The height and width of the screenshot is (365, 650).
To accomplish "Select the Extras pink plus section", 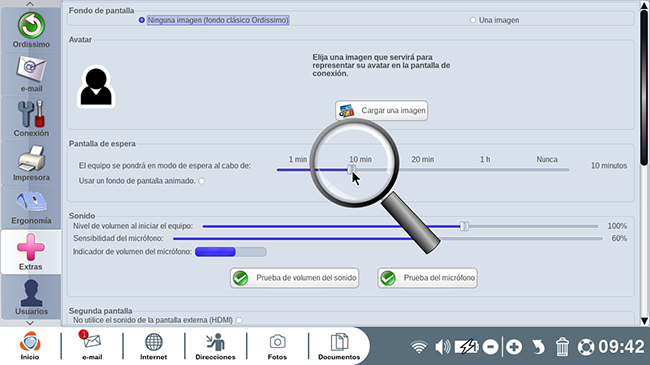I will (x=31, y=252).
